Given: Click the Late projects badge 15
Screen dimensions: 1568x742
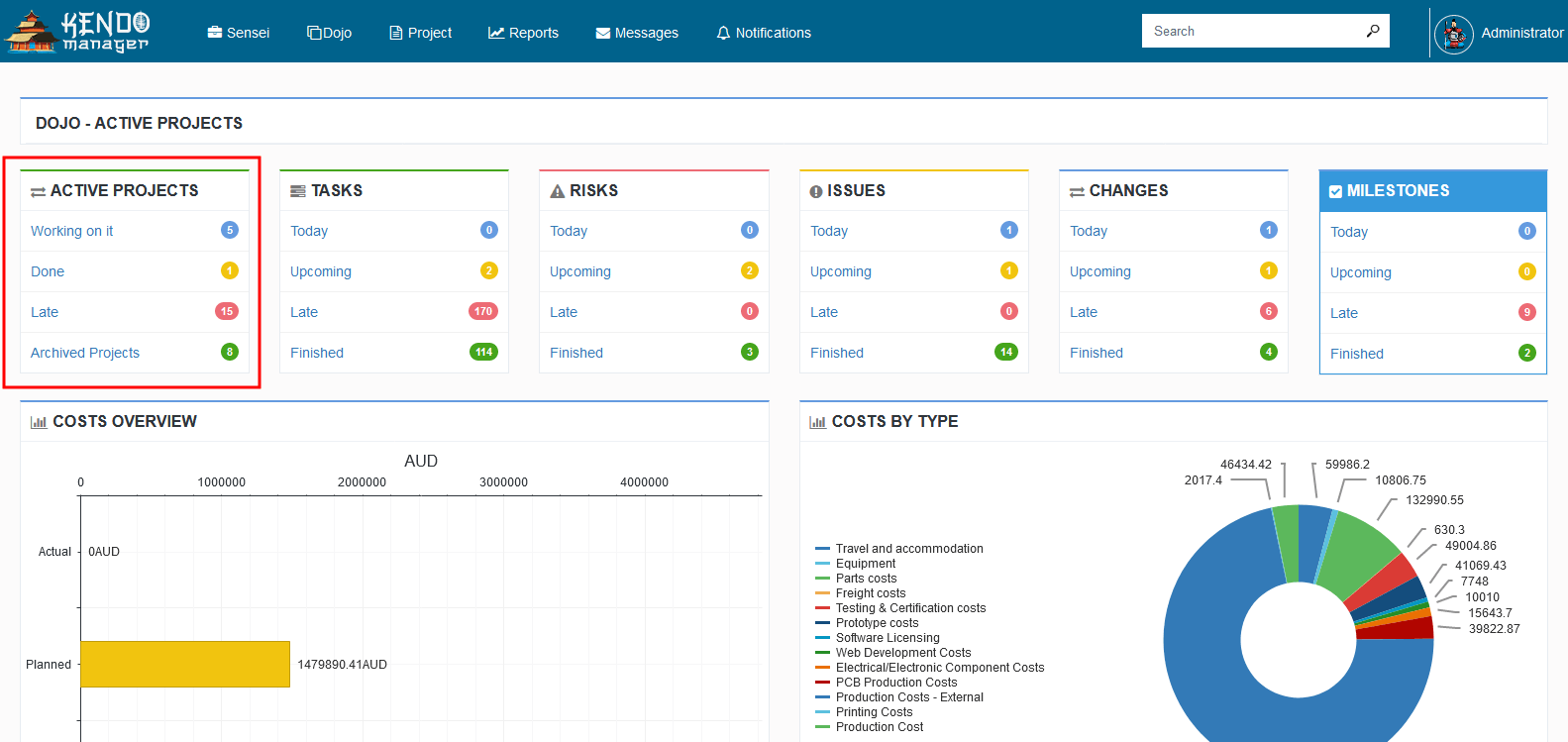Looking at the screenshot, I should pyautogui.click(x=227, y=311).
